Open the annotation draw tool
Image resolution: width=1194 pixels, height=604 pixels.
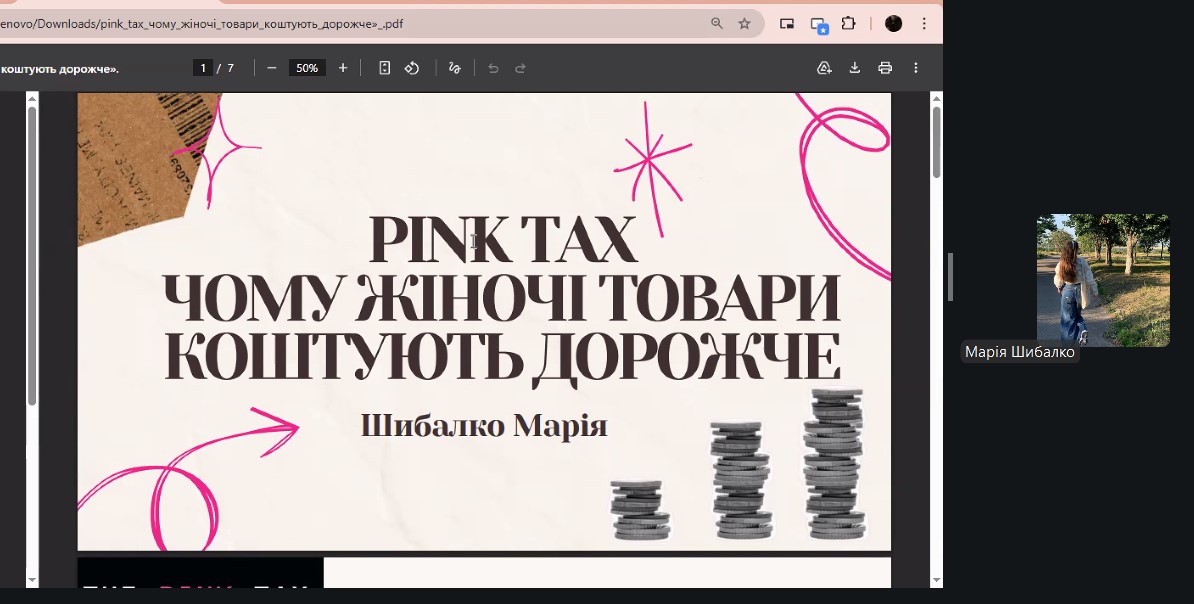[455, 68]
